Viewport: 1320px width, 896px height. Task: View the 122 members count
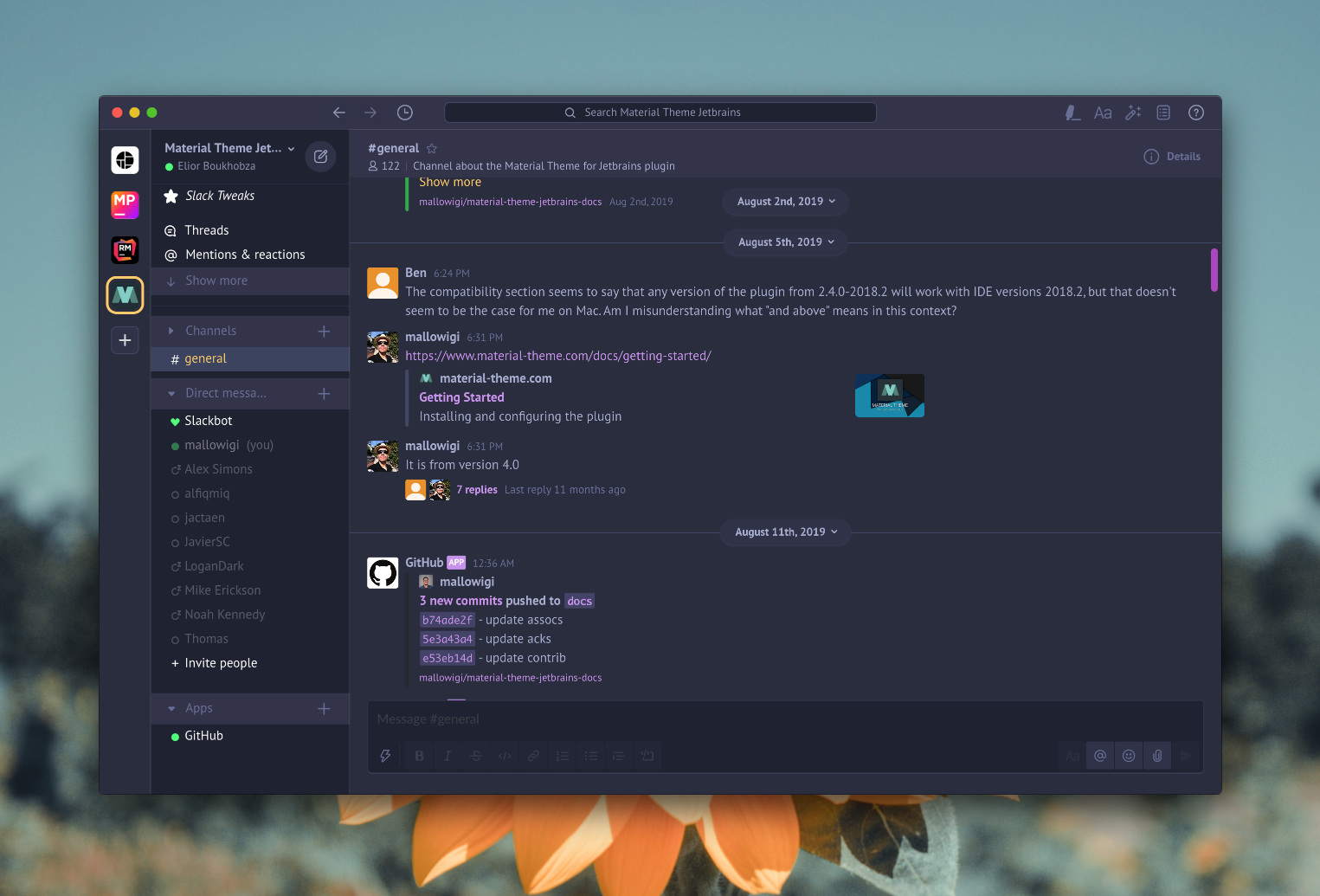(384, 166)
